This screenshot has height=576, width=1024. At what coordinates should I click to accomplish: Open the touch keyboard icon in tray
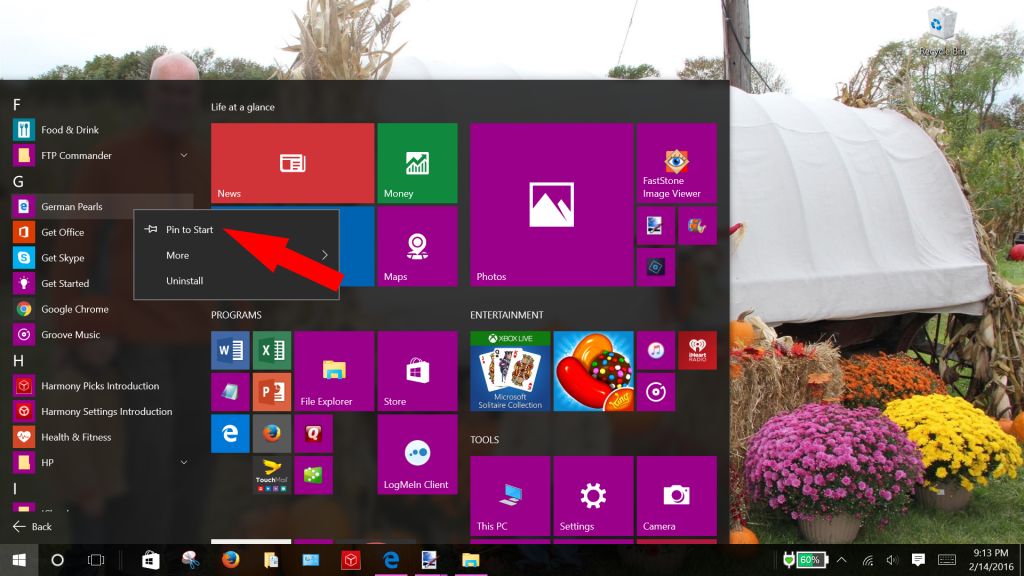click(x=947, y=560)
